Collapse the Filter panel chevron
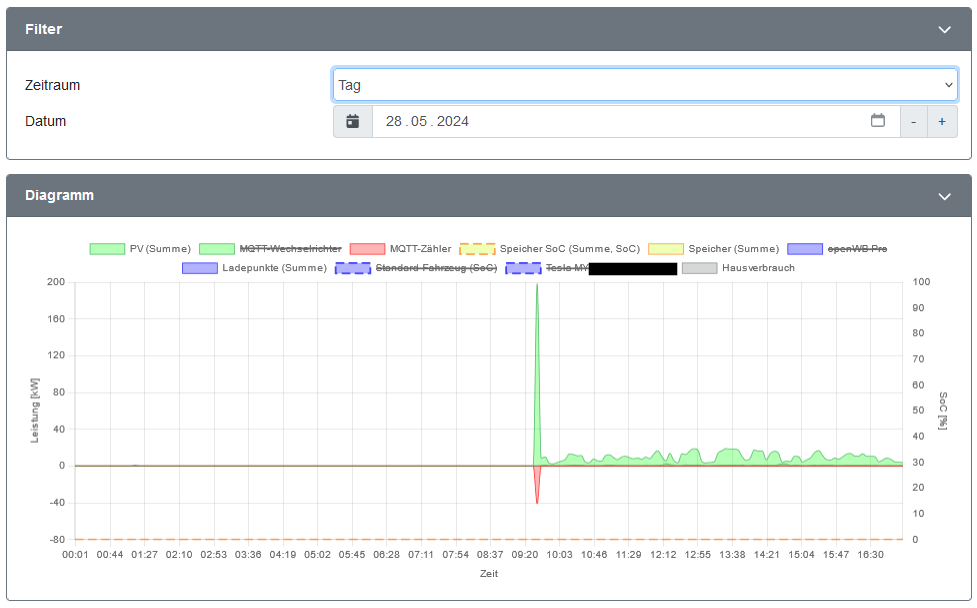Viewport: 977px width, 608px height. click(x=945, y=29)
